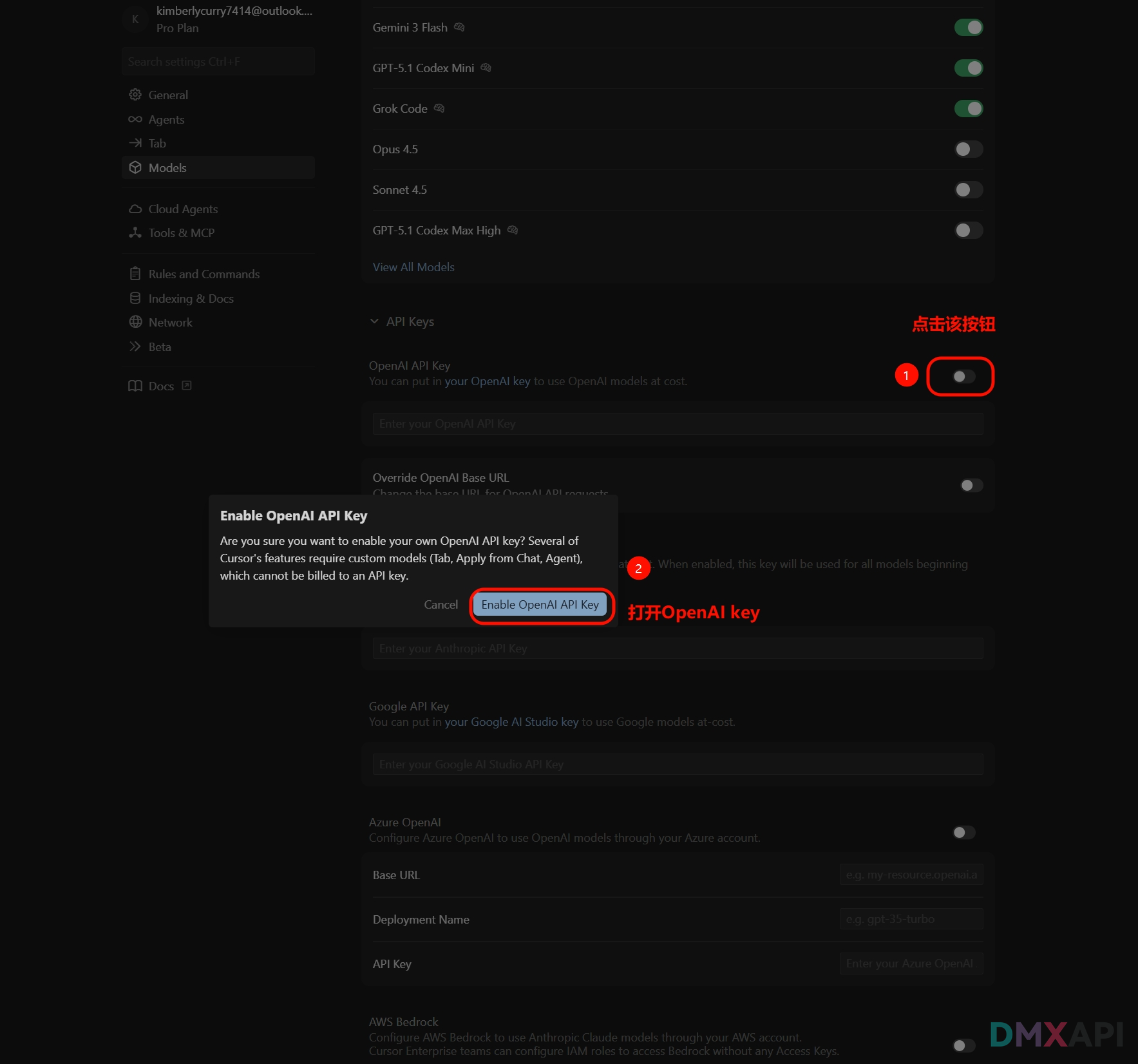The image size is (1138, 1064).
Task: Click the Cloud Agents cloud icon
Action: click(135, 209)
